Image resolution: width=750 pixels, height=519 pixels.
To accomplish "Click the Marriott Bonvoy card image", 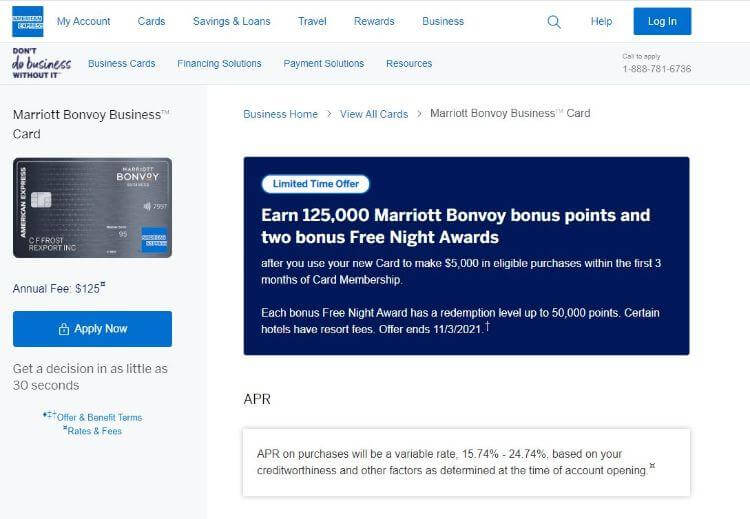I will [x=92, y=208].
